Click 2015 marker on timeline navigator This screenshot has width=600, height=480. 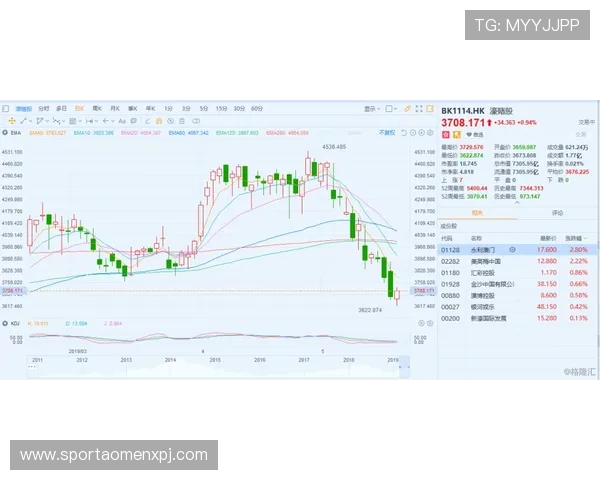(215, 360)
